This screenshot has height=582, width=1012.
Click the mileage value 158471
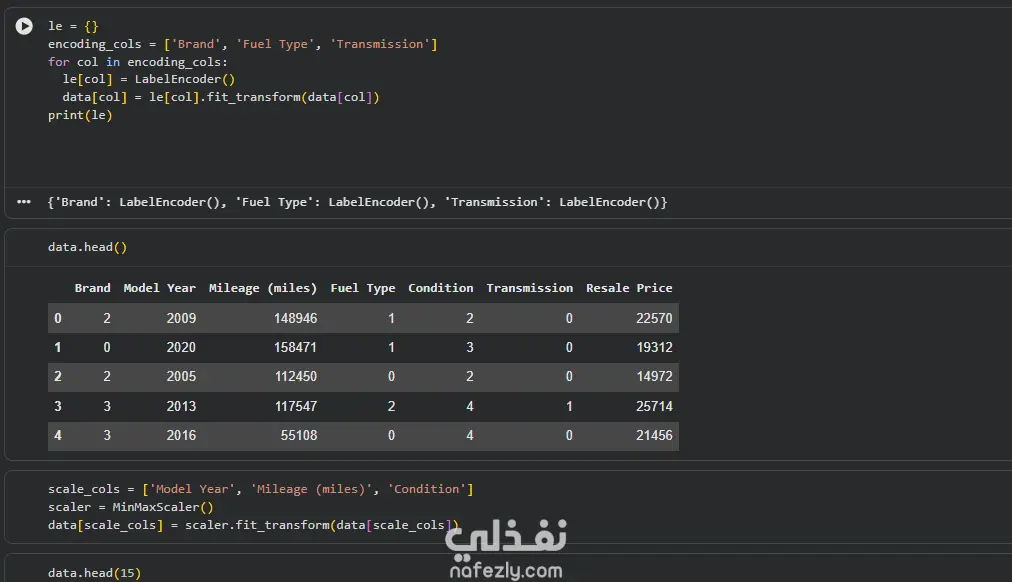click(296, 347)
